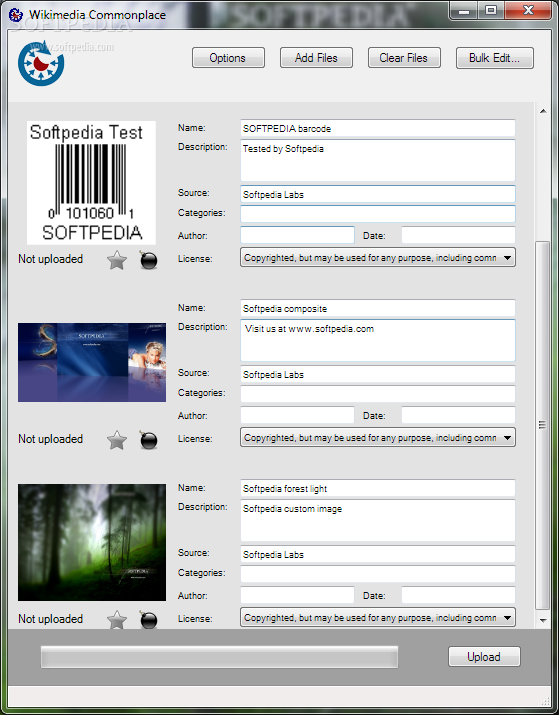Click the star icon for Softpedia forest light
This screenshot has width=559, height=715.
click(x=117, y=620)
